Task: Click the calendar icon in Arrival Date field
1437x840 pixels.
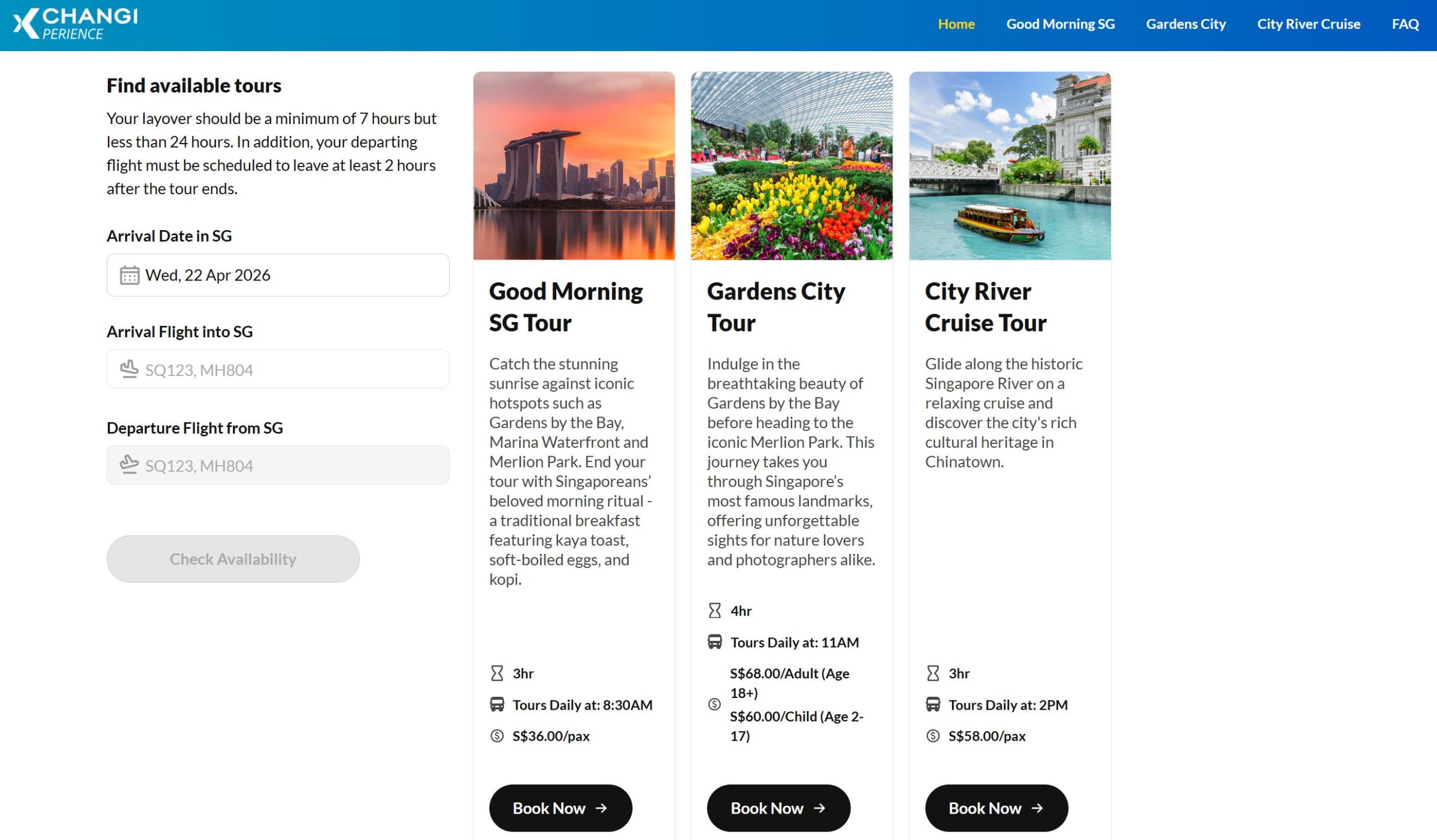Action: point(131,276)
